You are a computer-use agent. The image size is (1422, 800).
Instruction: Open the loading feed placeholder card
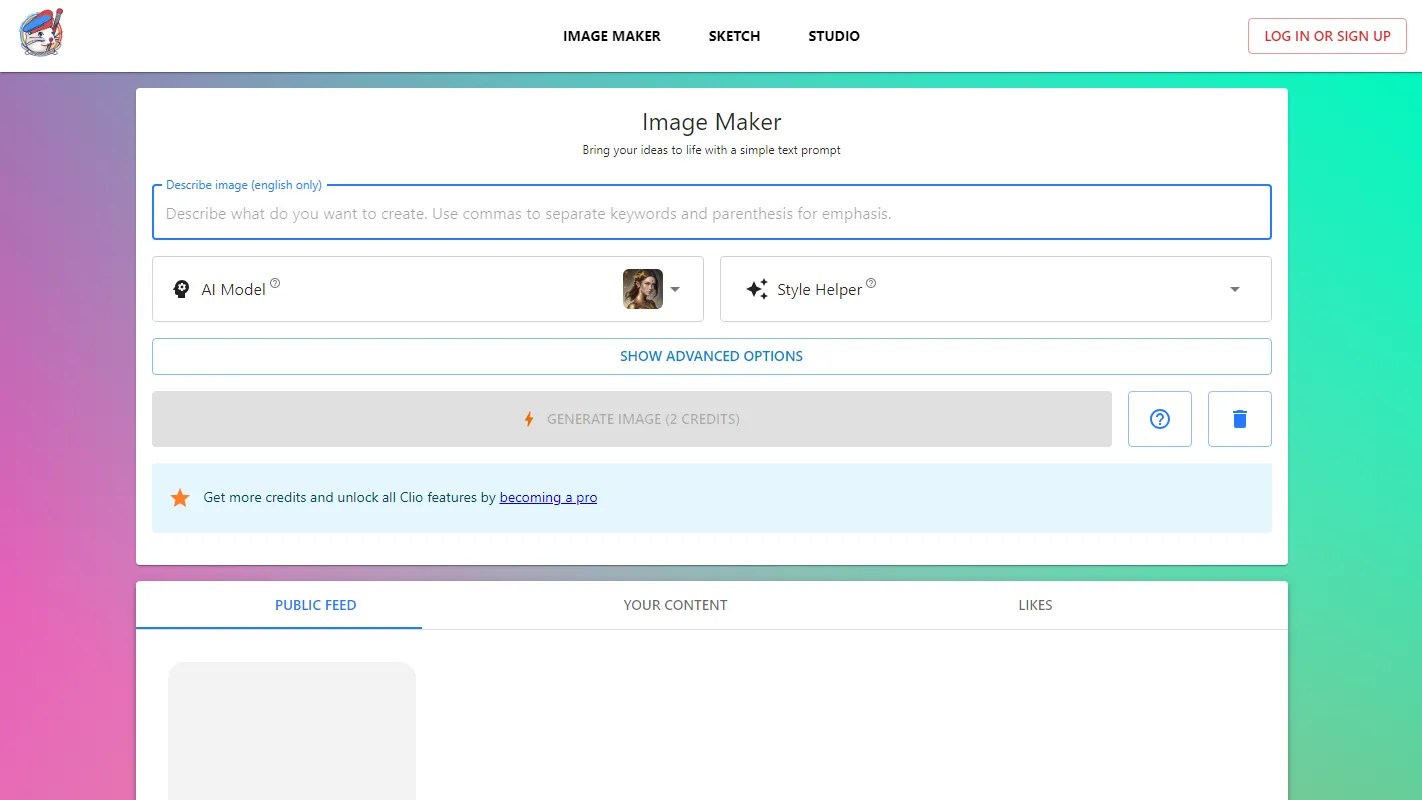pyautogui.click(x=292, y=731)
